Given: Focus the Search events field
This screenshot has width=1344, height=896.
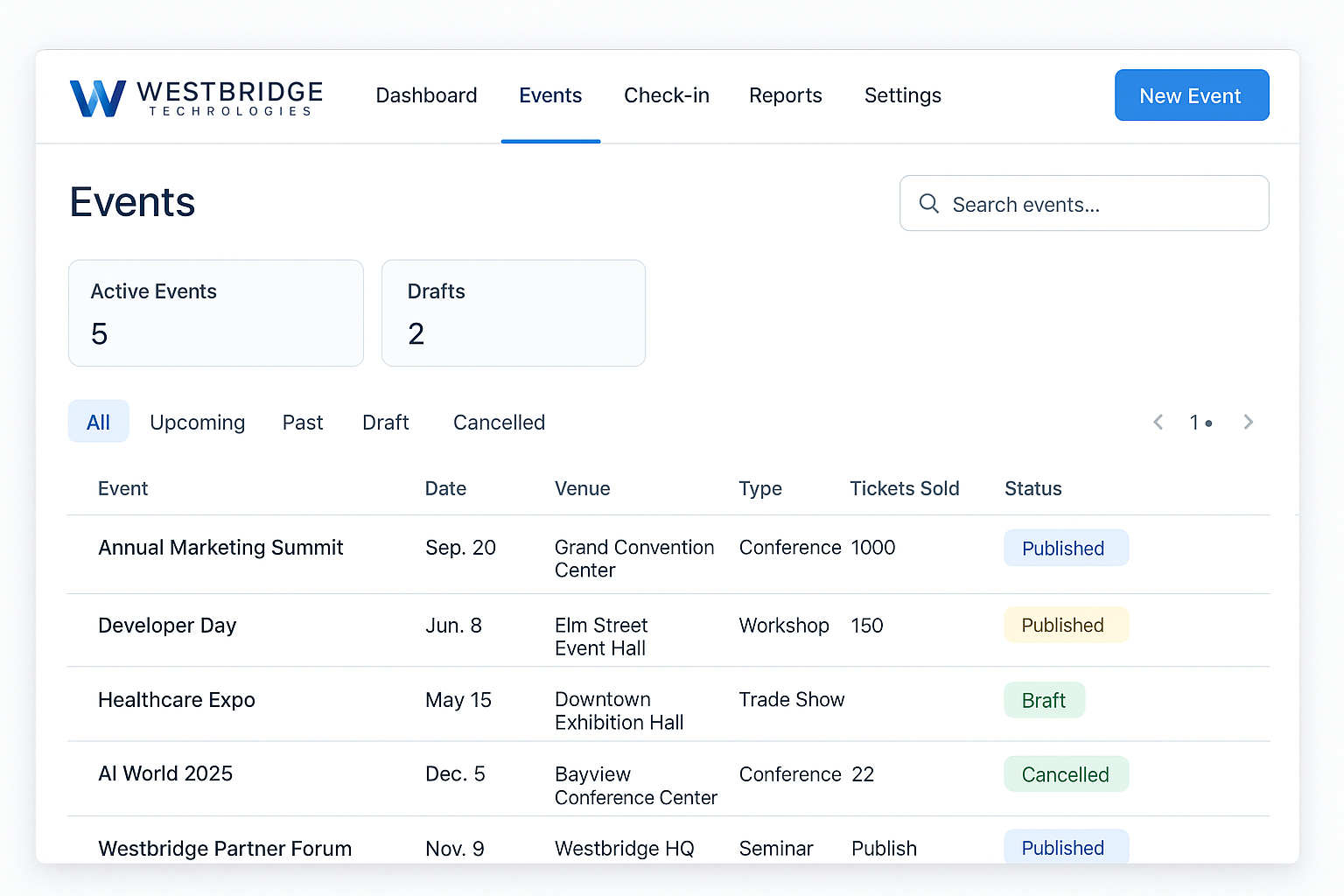Looking at the screenshot, I should (x=1084, y=203).
